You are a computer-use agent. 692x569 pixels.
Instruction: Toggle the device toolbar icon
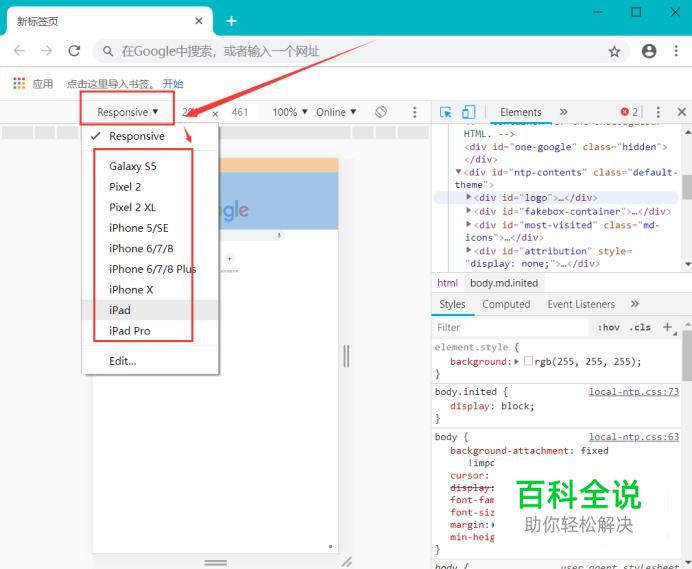point(468,112)
